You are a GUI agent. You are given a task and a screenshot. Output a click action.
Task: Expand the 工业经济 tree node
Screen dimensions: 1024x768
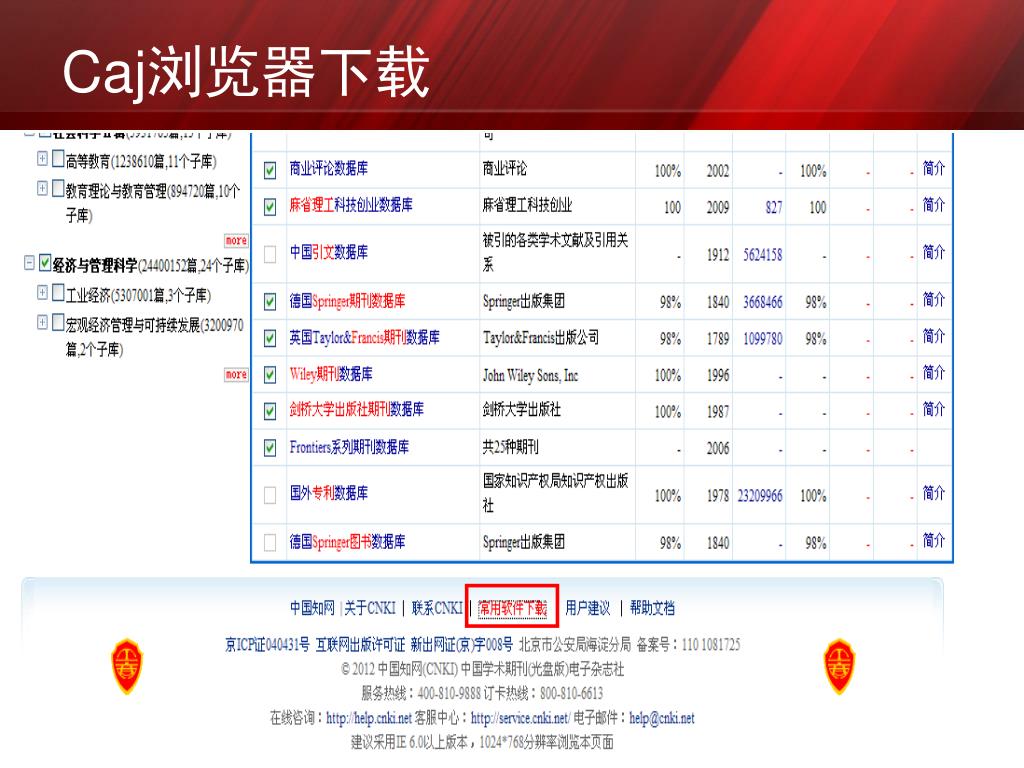(42, 292)
